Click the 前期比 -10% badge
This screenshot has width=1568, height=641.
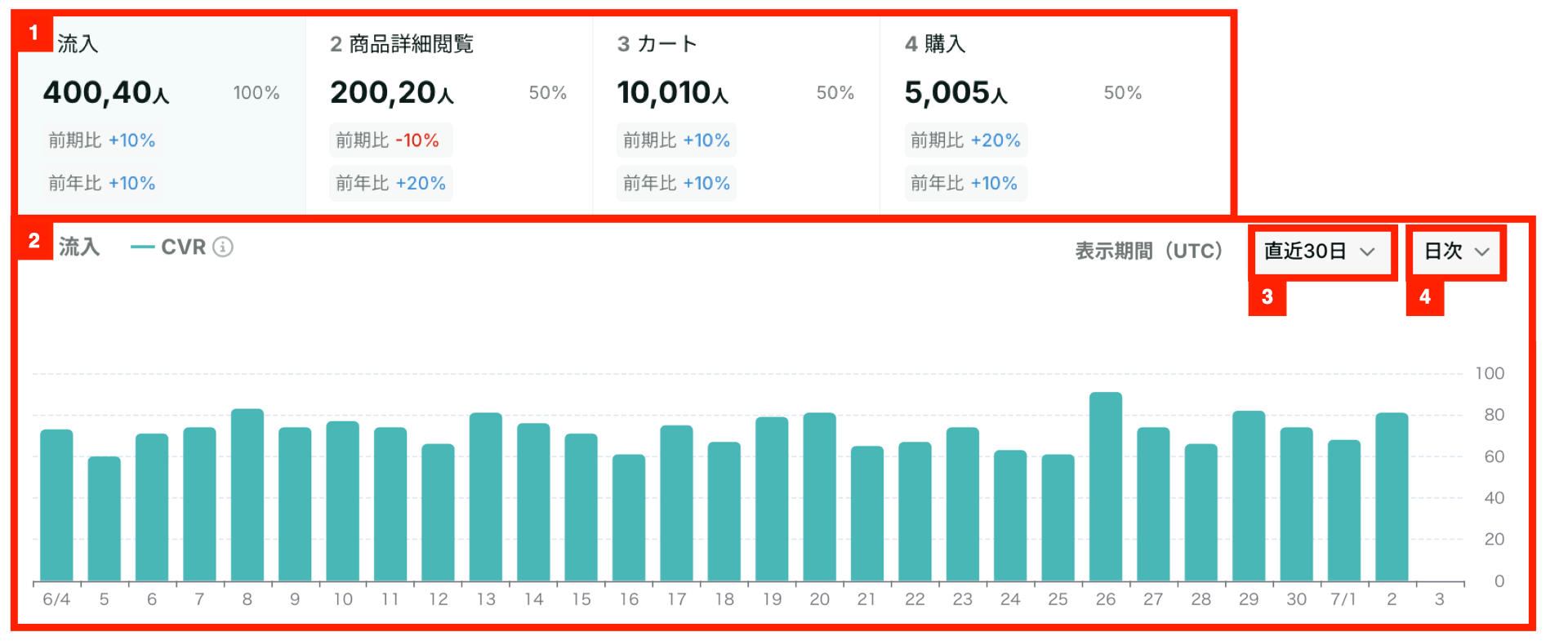click(390, 140)
